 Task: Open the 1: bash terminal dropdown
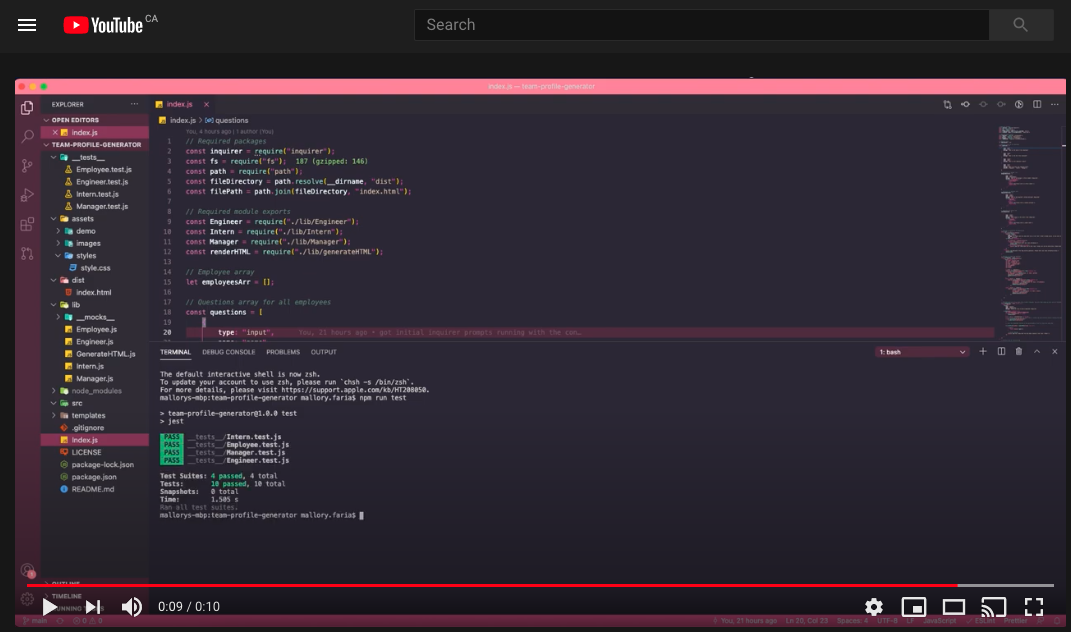coord(922,352)
